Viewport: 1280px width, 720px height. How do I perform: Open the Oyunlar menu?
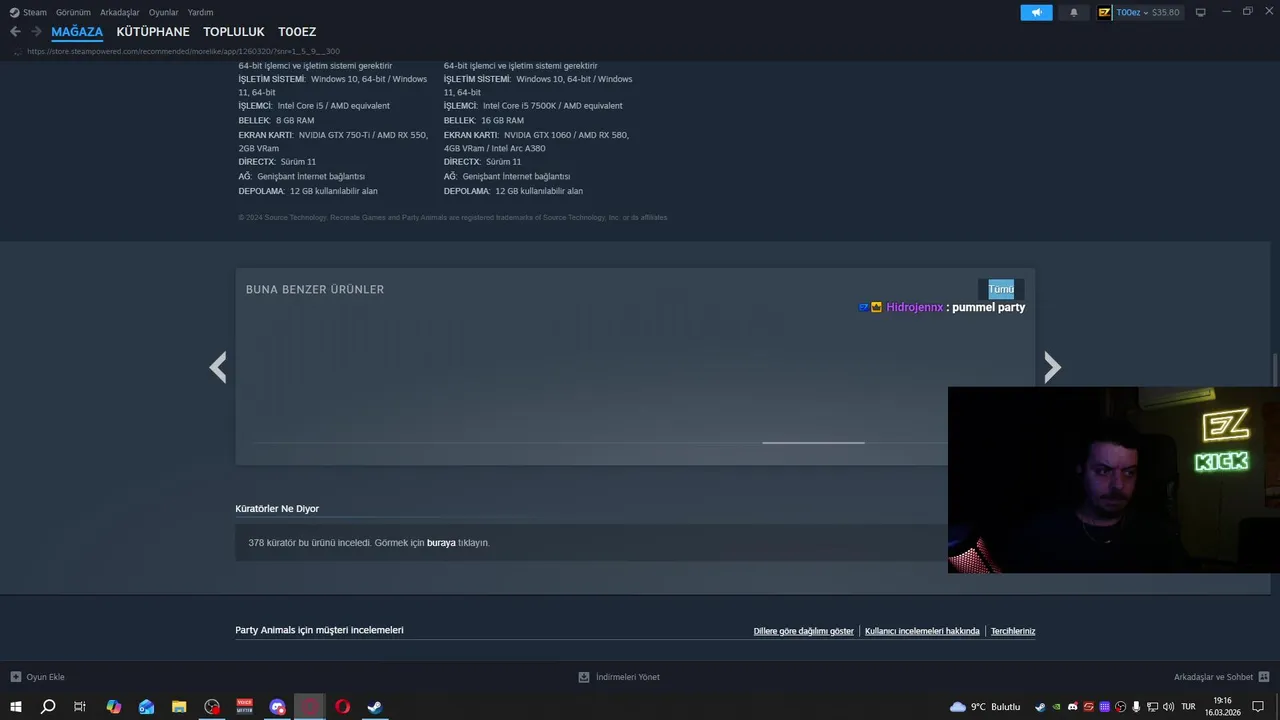click(x=163, y=12)
